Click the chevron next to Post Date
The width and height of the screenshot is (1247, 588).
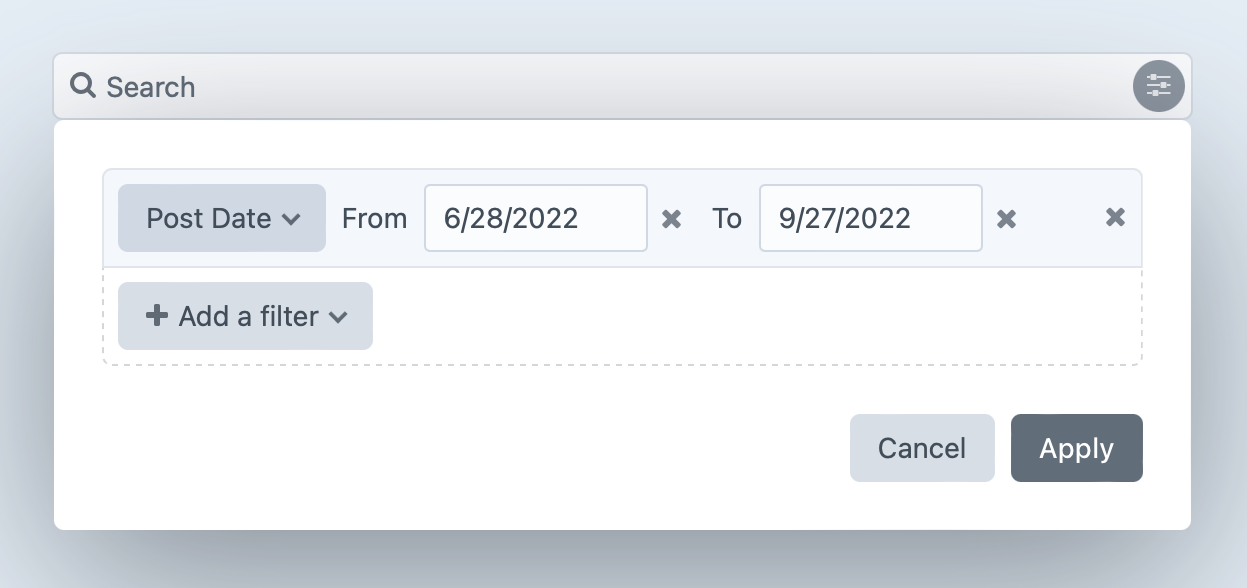(293, 219)
